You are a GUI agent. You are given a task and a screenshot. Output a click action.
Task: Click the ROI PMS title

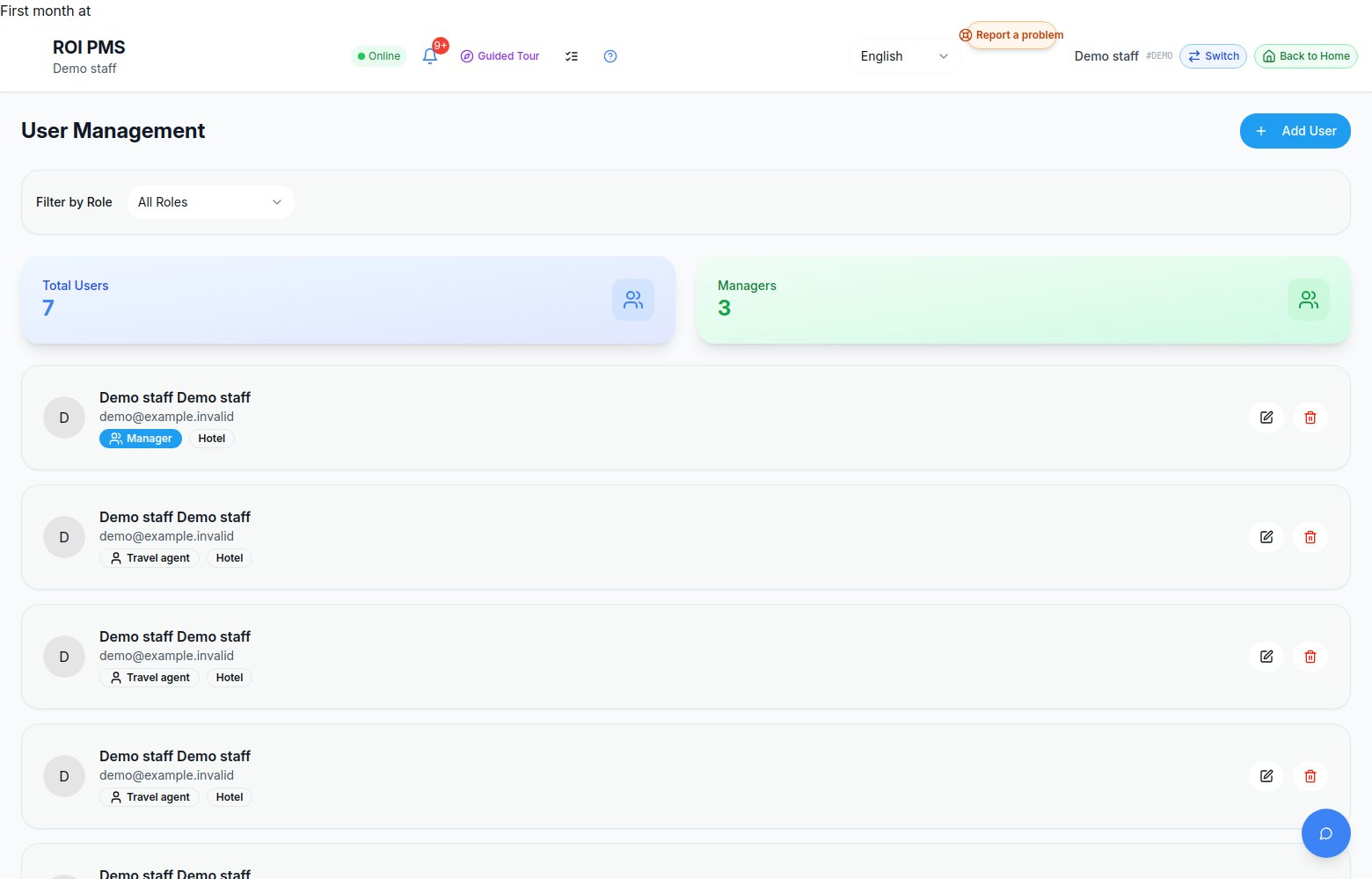coord(89,47)
